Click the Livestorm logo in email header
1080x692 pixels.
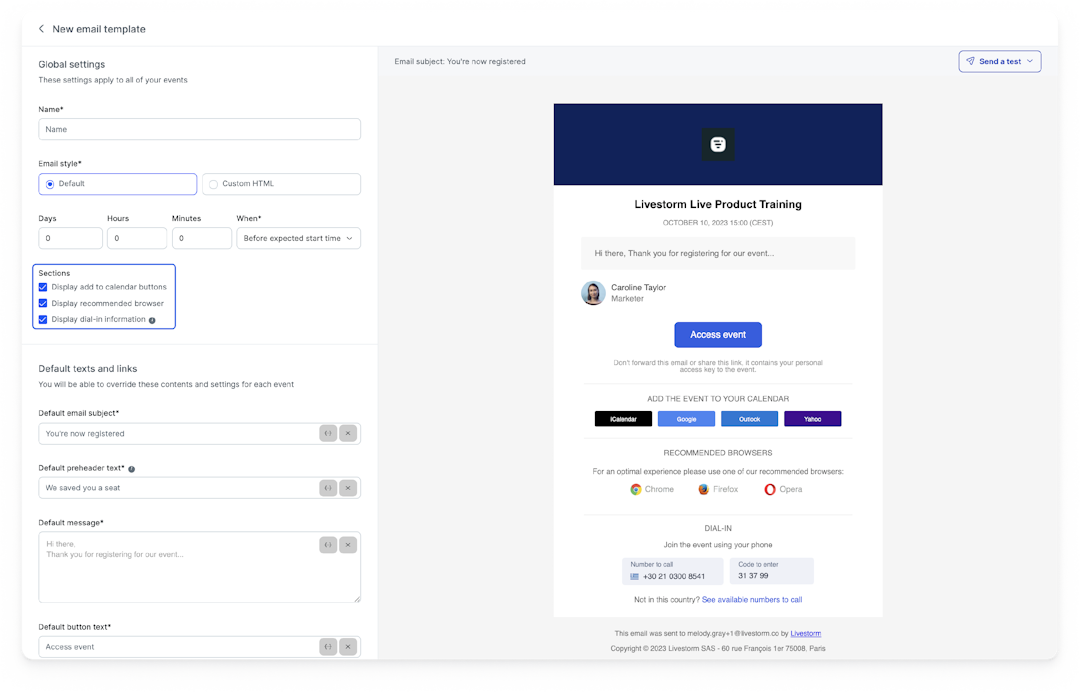(x=718, y=145)
